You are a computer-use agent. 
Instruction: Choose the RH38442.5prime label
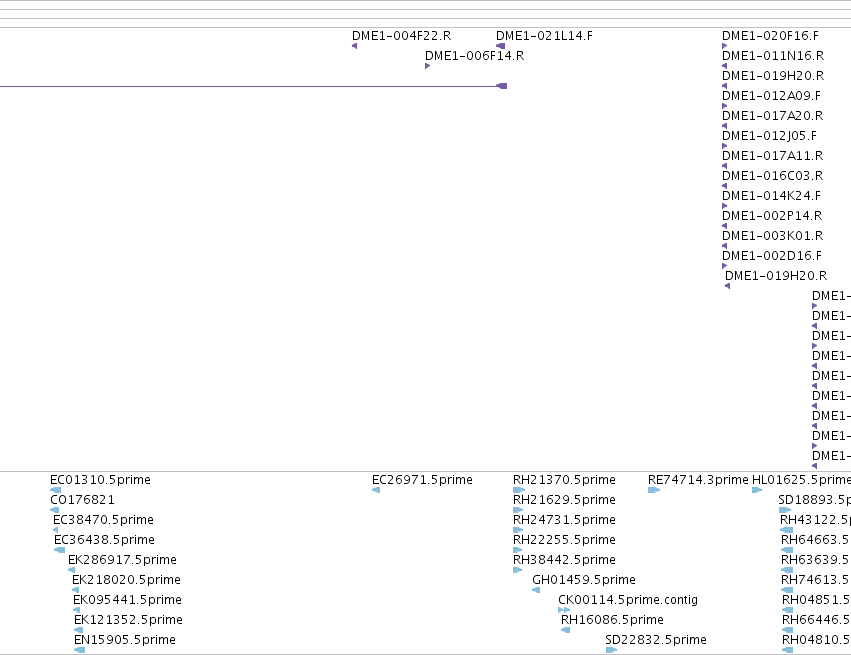click(564, 560)
